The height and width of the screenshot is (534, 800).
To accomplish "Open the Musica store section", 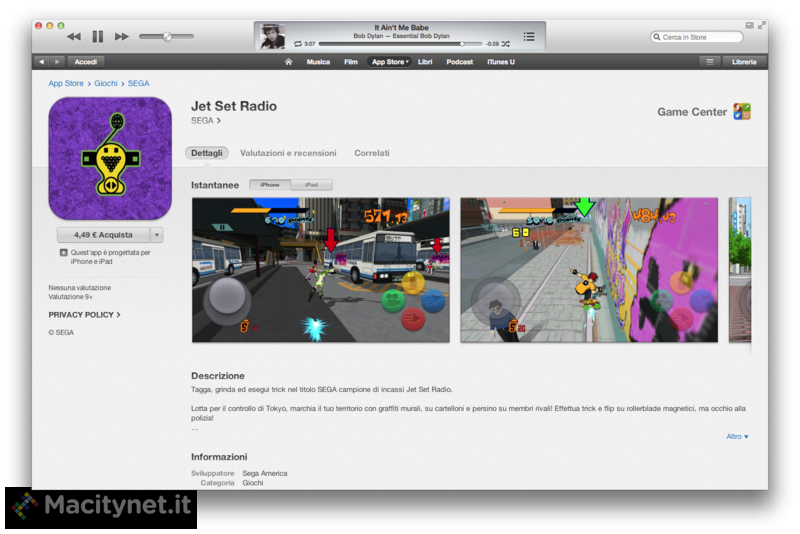I will coord(318,62).
